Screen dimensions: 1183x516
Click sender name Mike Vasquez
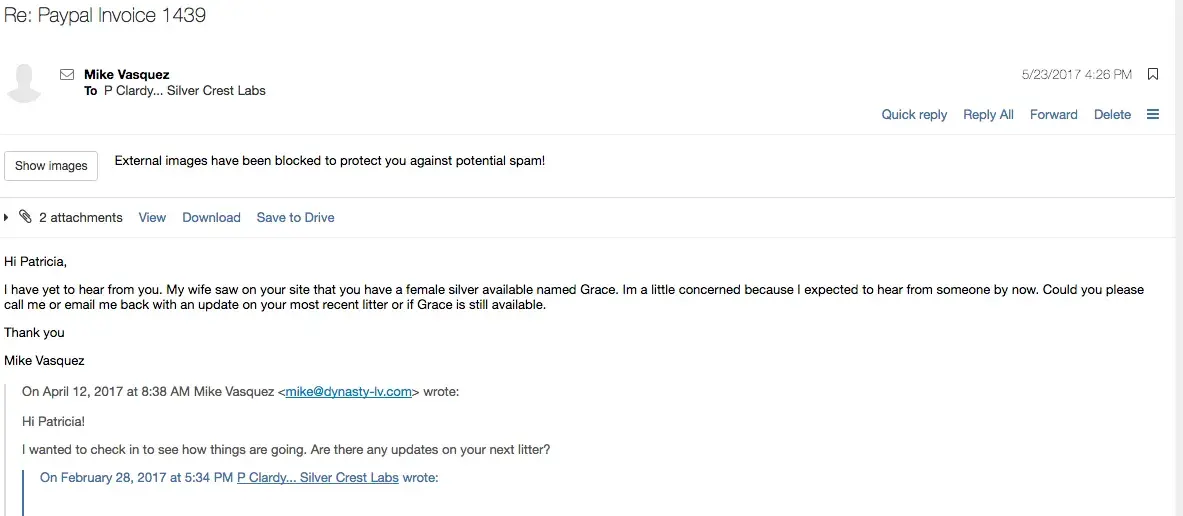coord(126,74)
